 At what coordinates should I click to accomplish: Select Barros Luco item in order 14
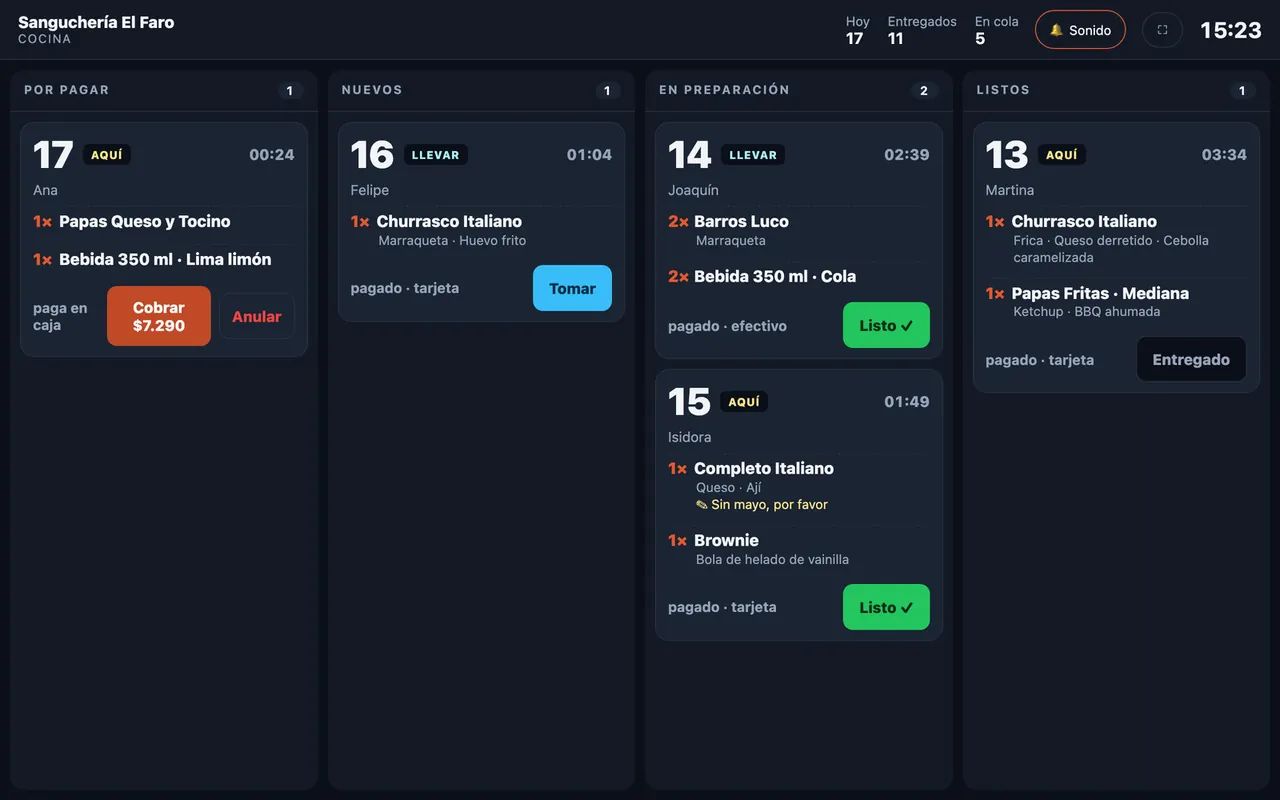[741, 221]
